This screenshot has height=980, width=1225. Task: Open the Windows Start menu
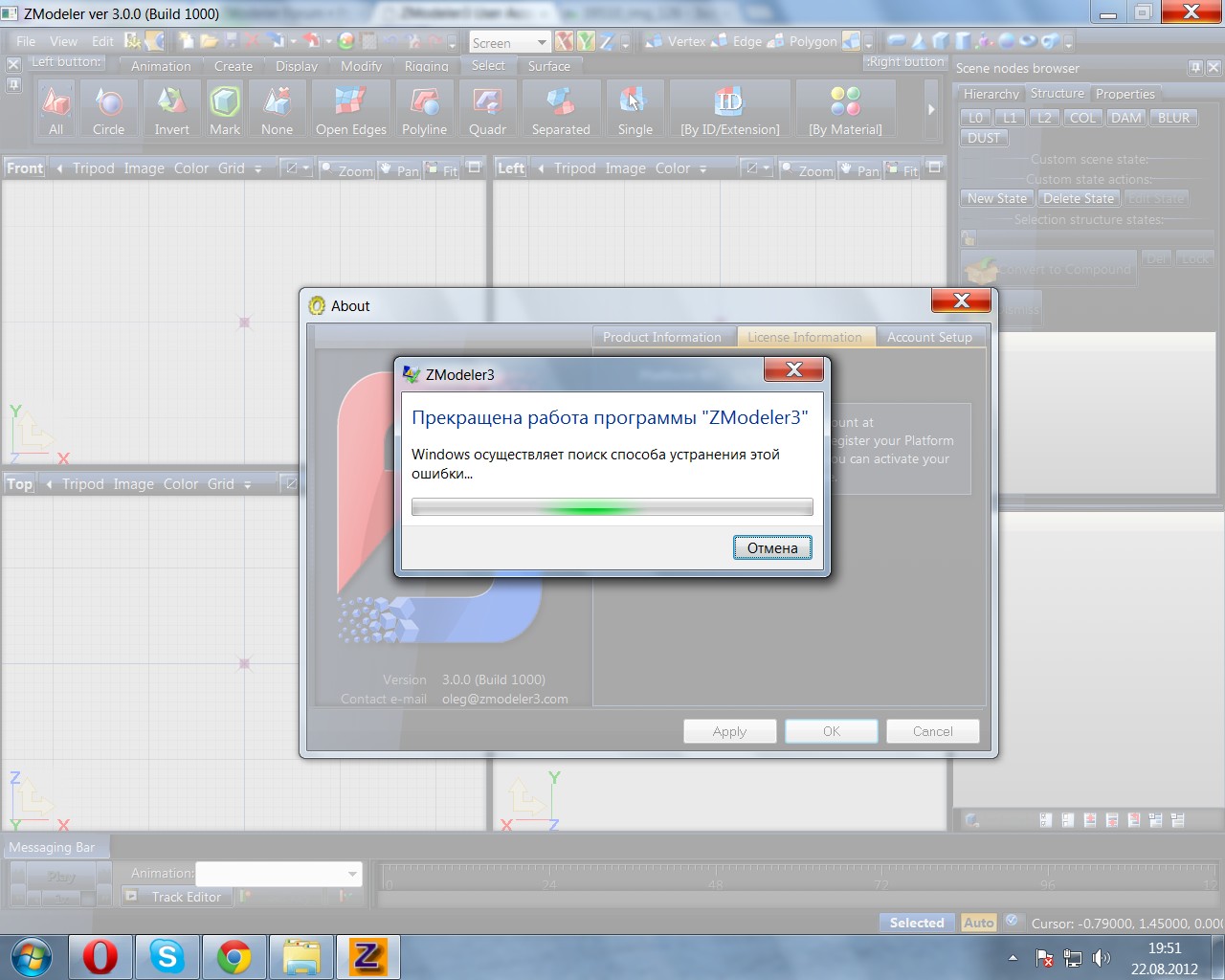[30, 957]
